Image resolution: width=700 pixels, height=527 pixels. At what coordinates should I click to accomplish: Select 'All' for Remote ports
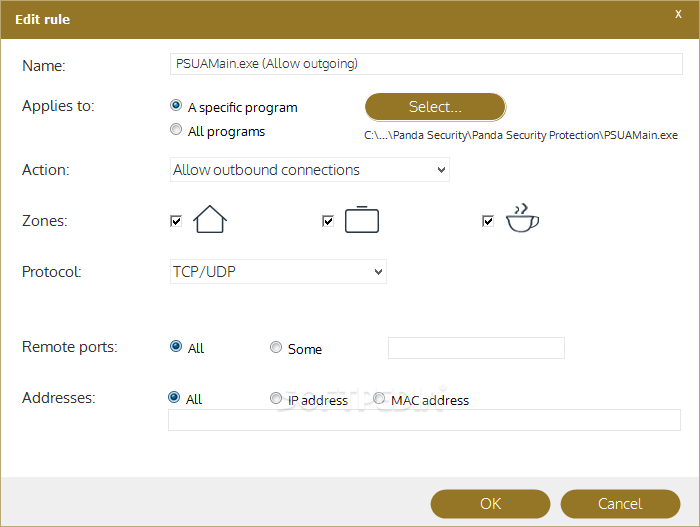pos(176,347)
